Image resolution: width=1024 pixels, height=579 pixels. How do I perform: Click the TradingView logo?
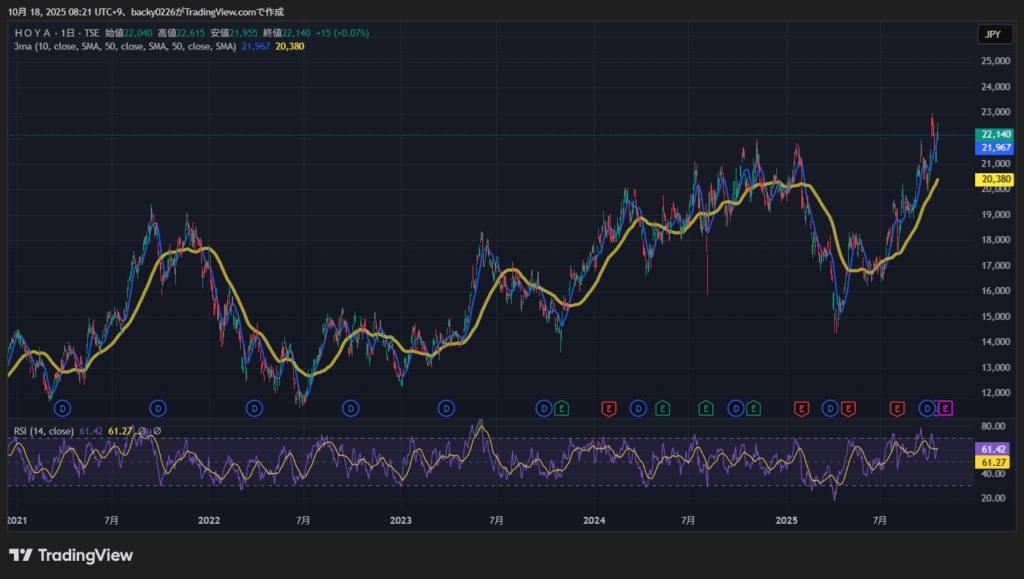coord(71,556)
